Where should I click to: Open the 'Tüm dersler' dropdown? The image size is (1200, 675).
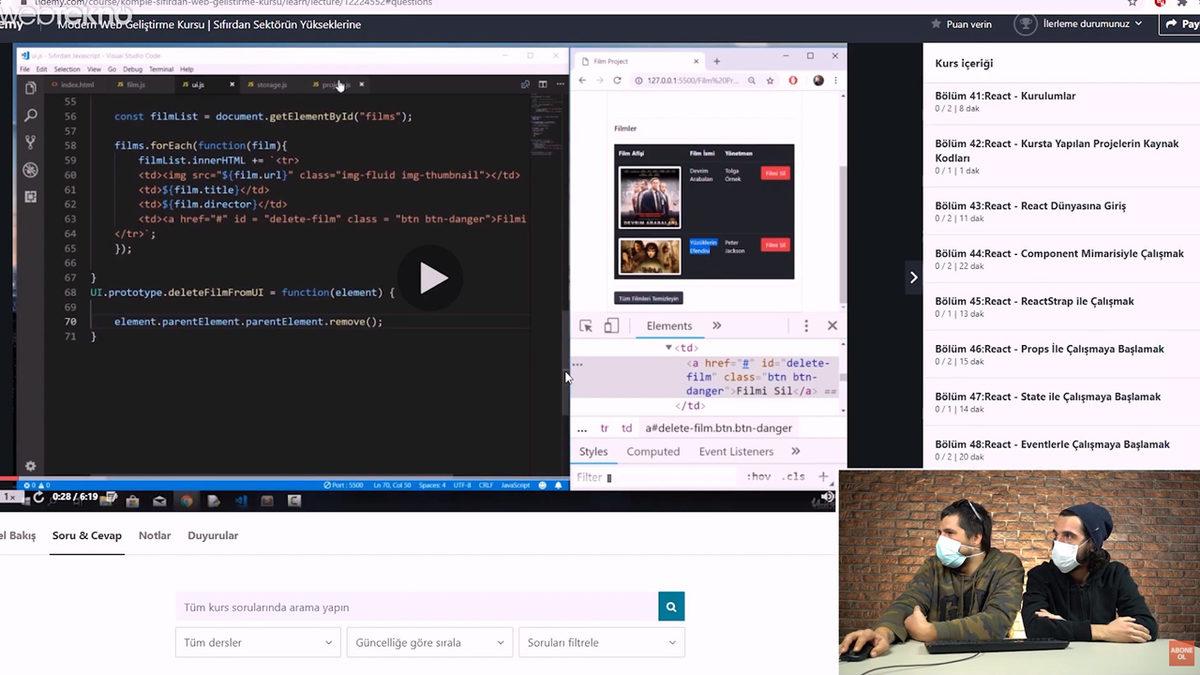[x=257, y=642]
